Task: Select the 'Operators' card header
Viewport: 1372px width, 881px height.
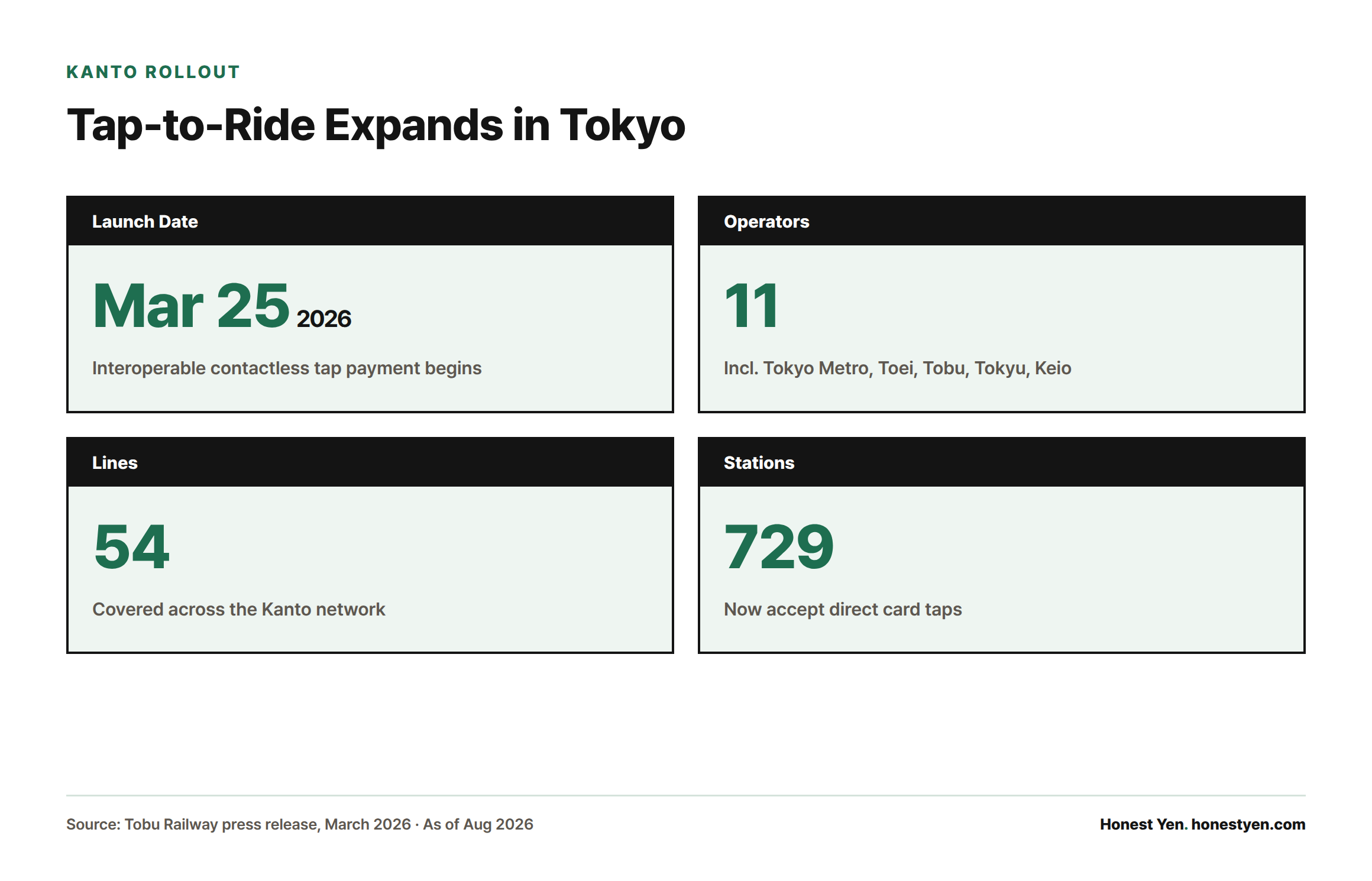Action: tap(1001, 221)
